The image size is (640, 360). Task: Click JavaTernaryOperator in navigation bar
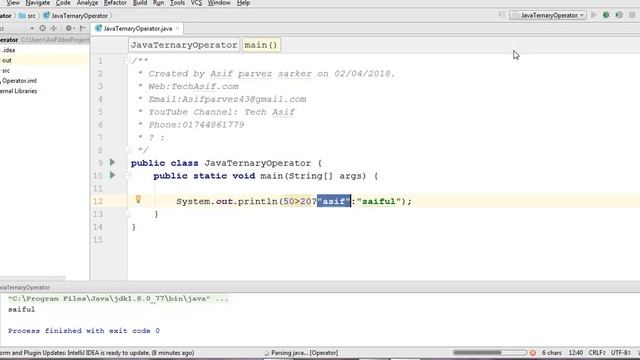click(79, 16)
